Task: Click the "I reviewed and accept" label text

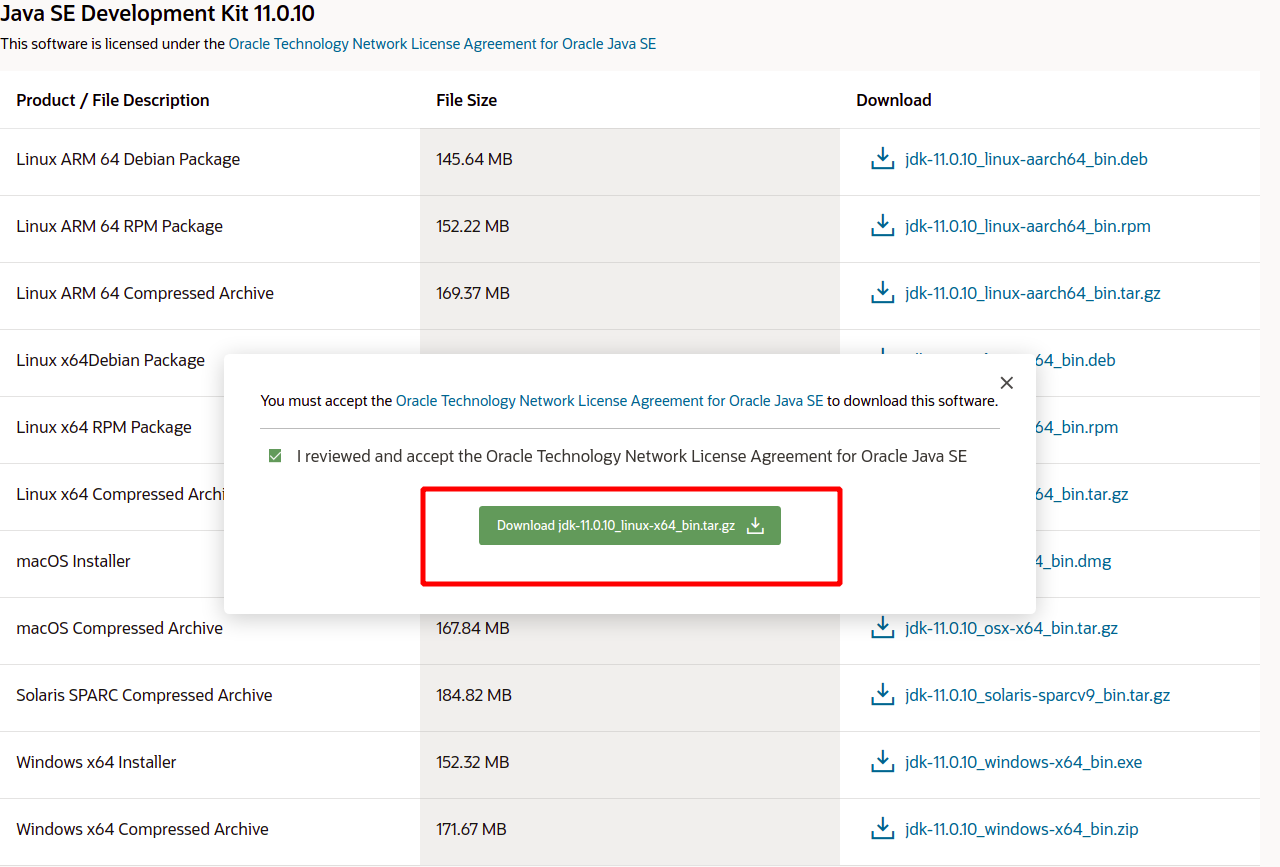Action: (631, 456)
